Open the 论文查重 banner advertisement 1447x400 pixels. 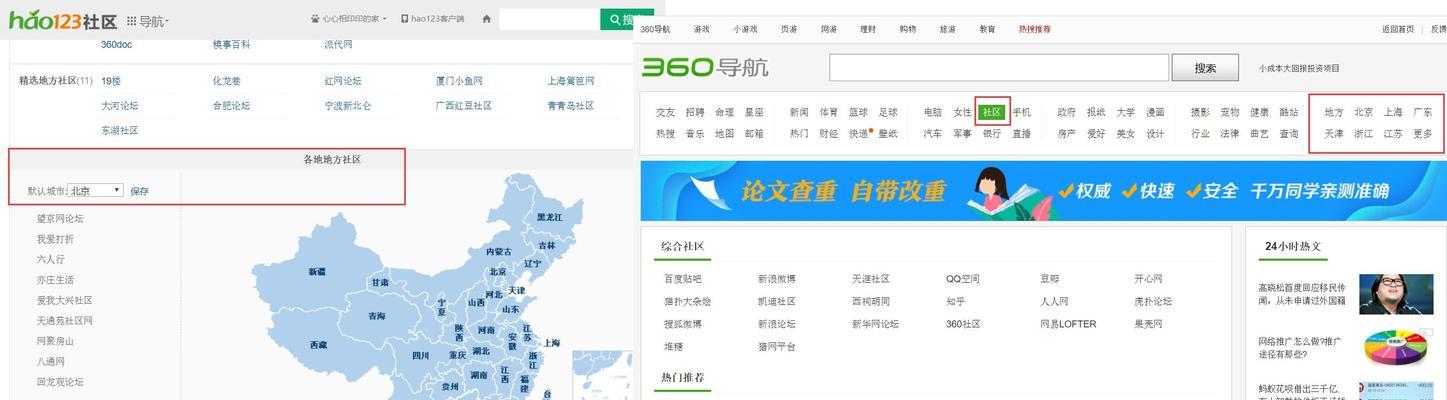[x=1043, y=190]
